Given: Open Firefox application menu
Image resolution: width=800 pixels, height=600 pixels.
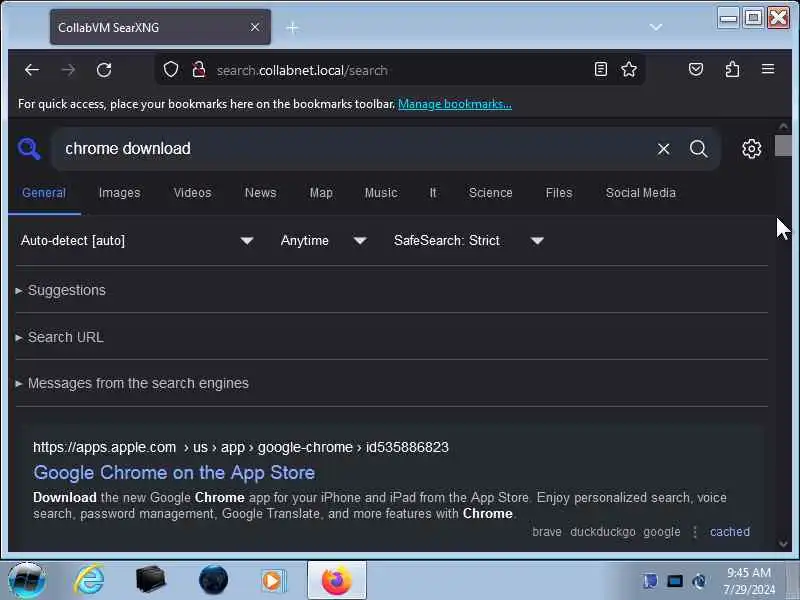Looking at the screenshot, I should 768,69.
